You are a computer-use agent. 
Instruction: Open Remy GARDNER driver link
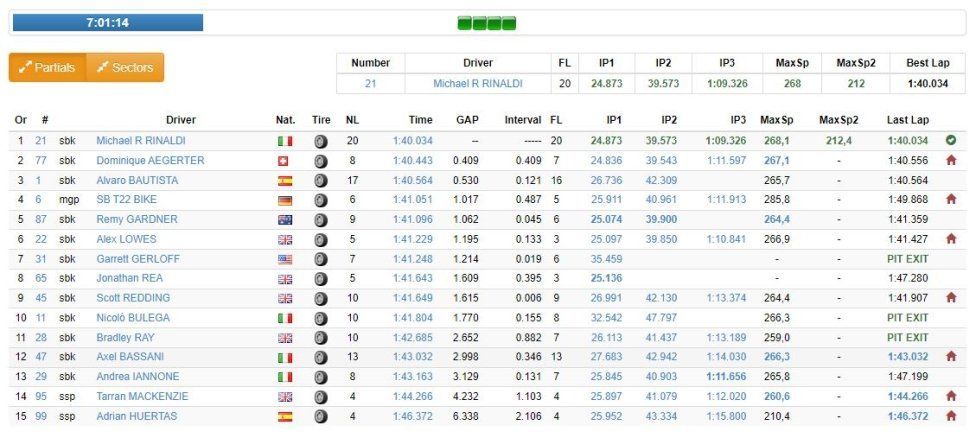tap(136, 219)
